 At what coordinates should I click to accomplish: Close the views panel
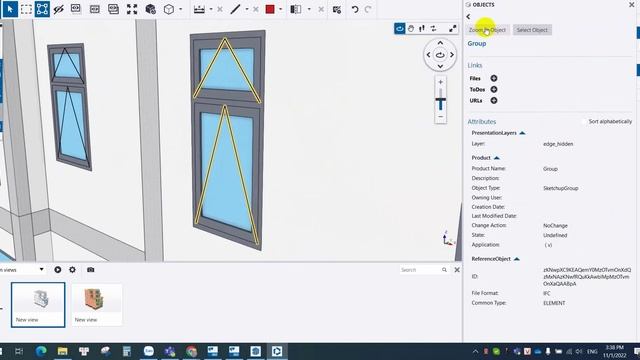point(457,270)
